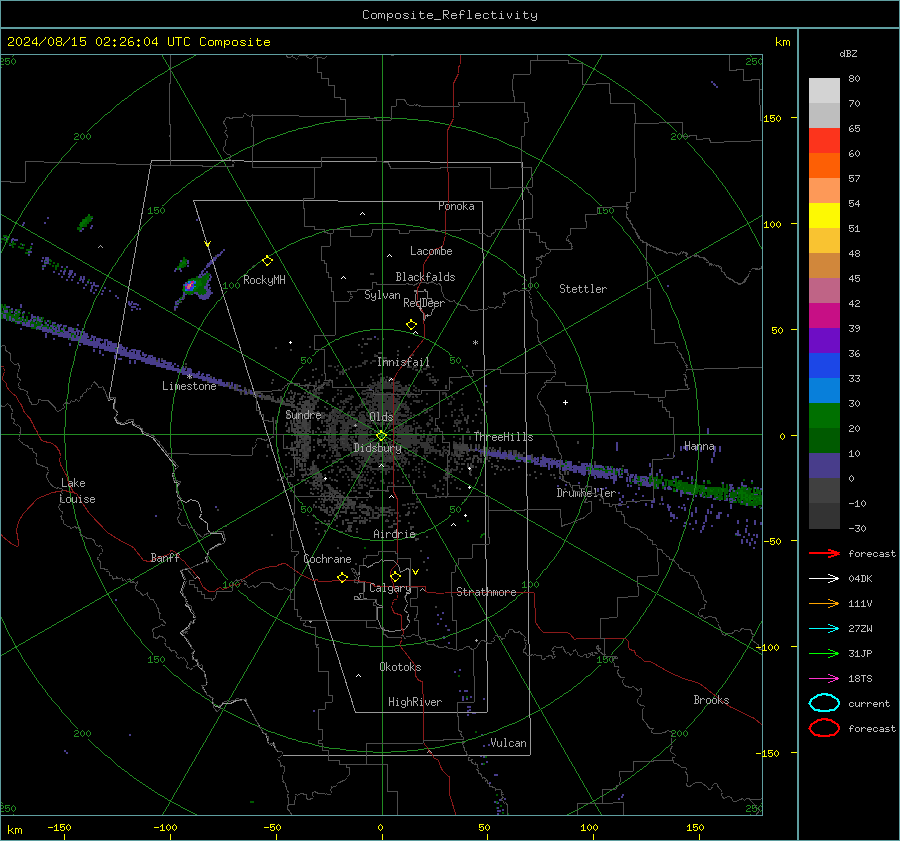This screenshot has width=900, height=841.
Task: Click the dBZ legend heading
Action: pos(848,53)
